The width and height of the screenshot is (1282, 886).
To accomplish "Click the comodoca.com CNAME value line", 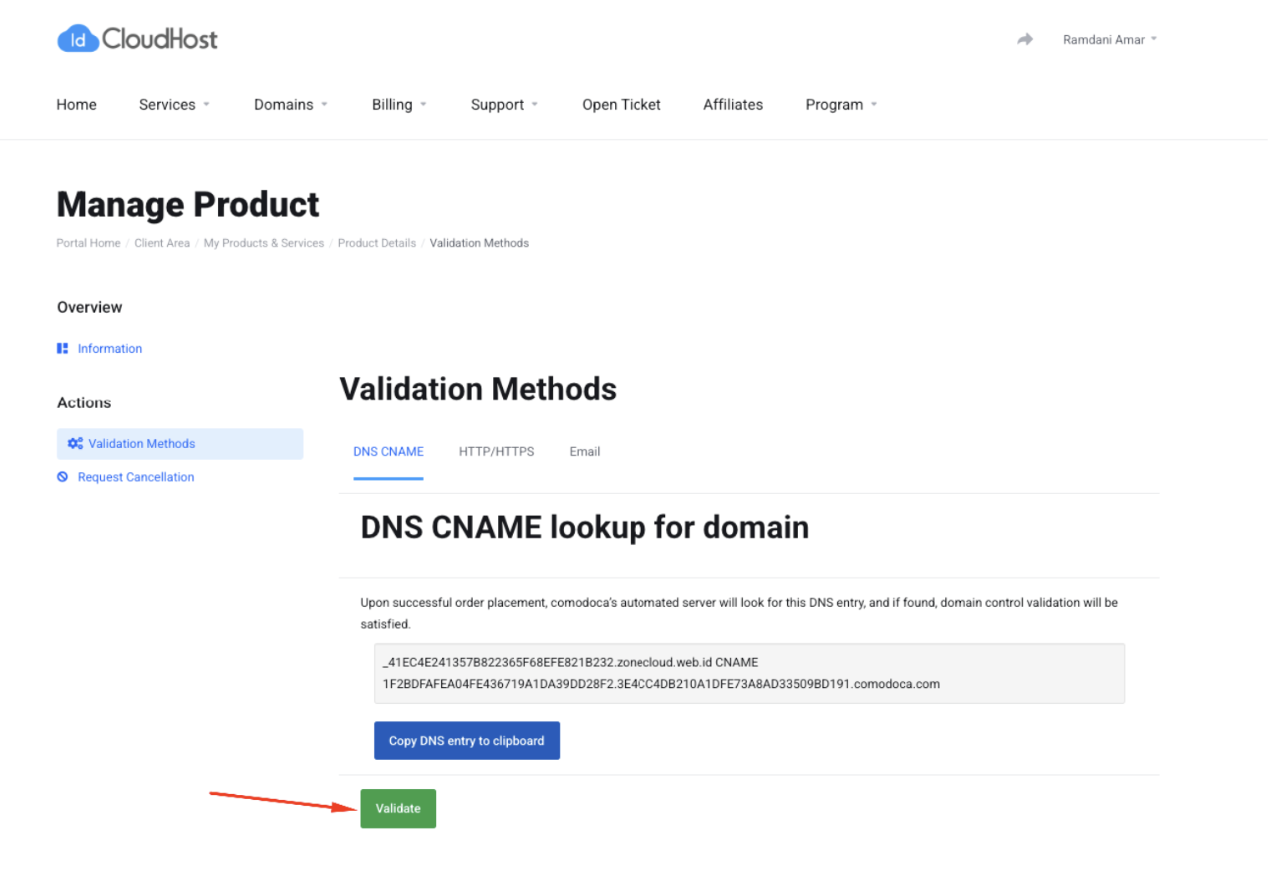I will (661, 685).
